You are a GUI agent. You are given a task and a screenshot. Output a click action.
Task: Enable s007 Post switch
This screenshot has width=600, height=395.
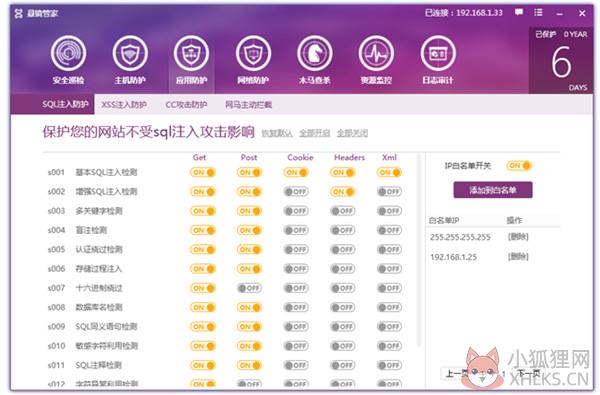click(x=249, y=288)
